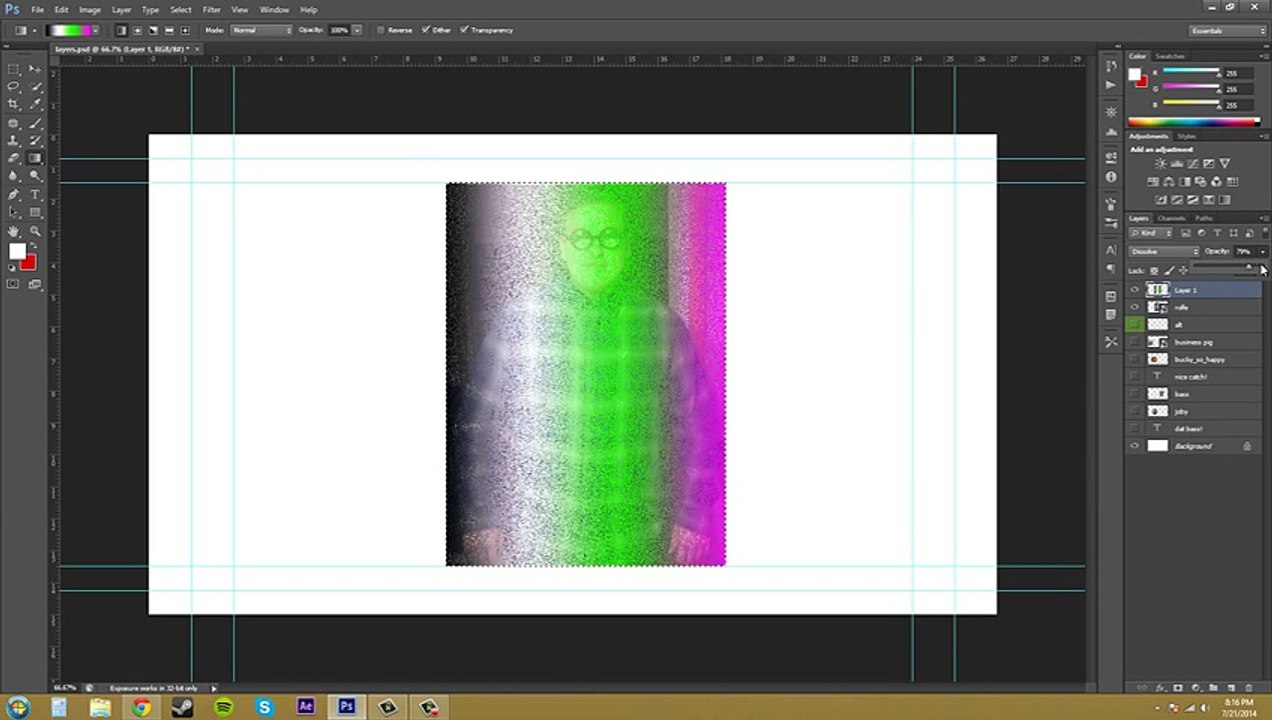Toggle Quick Mask mode
This screenshot has width=1272, height=720.
[12, 284]
